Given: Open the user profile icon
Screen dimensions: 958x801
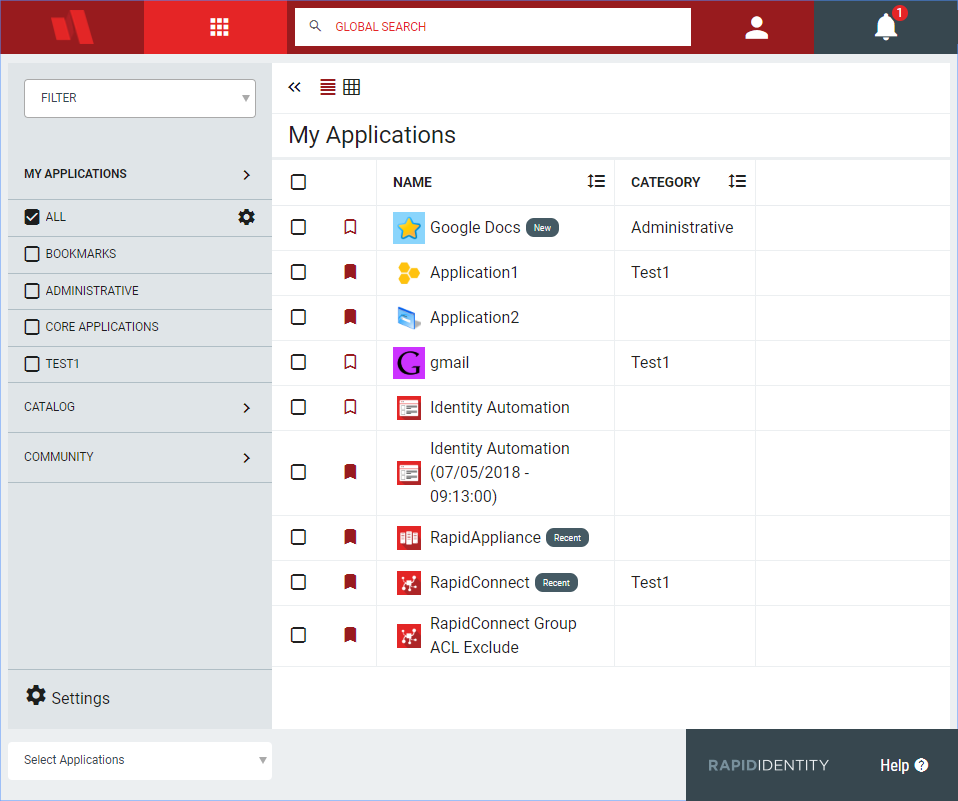Looking at the screenshot, I should [x=756, y=27].
